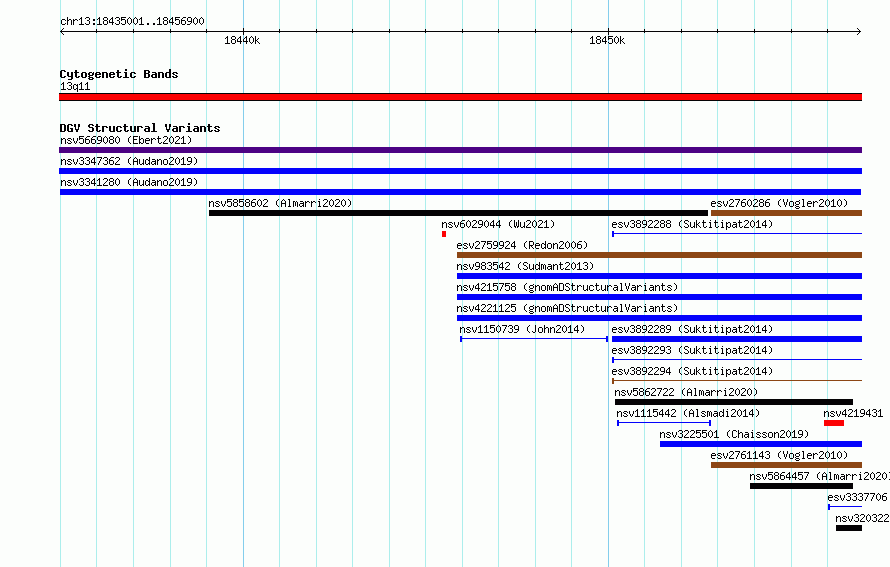
Task: Click the black nsv5862722 variant bar
Action: tap(734, 402)
